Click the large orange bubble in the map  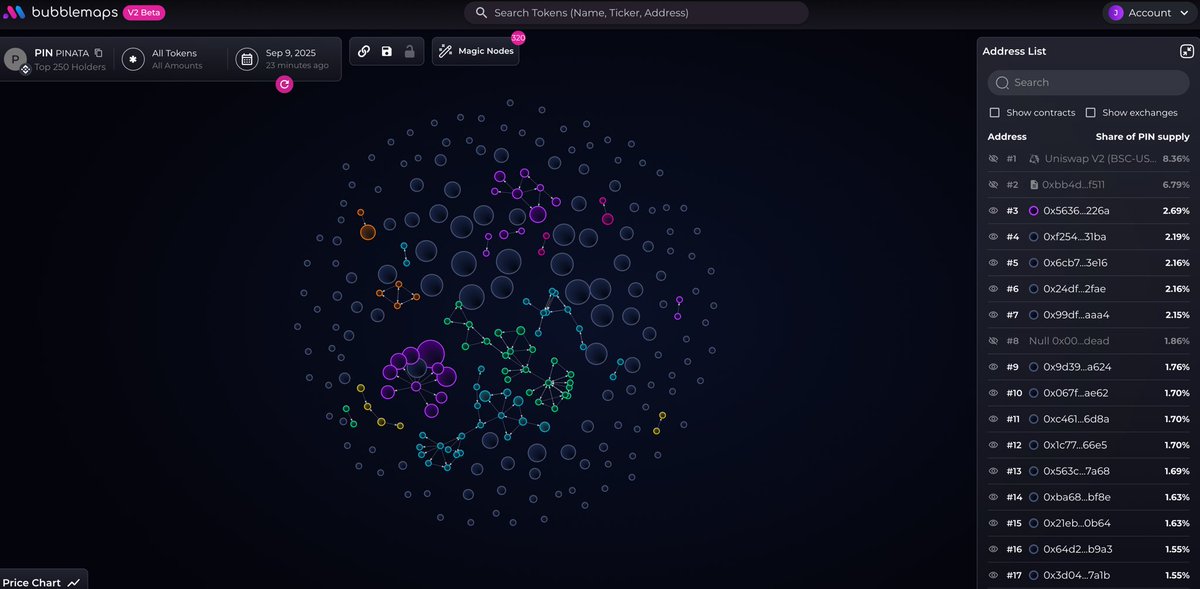pyautogui.click(x=368, y=232)
